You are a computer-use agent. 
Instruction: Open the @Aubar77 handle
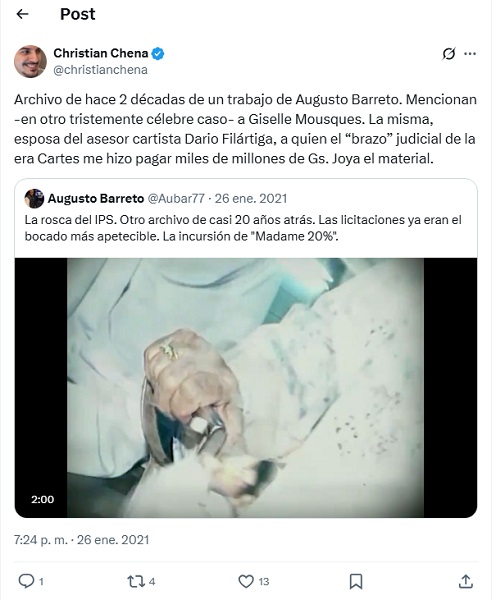(x=176, y=199)
